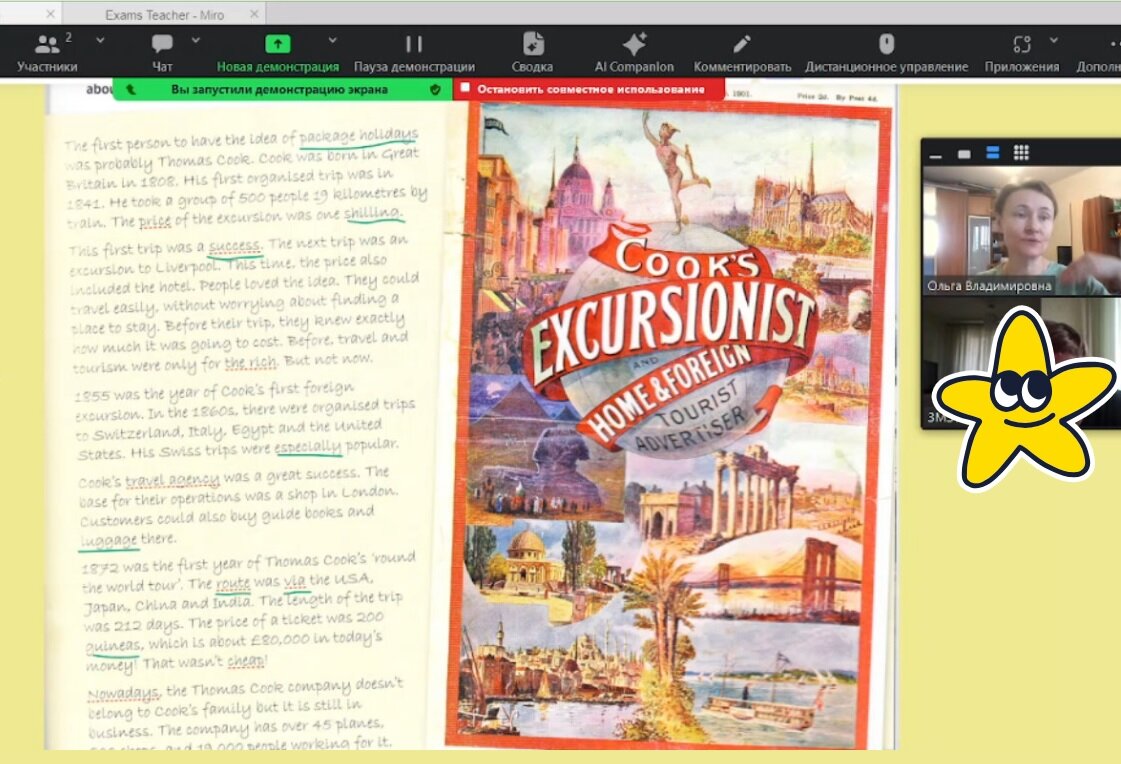
Task: Click the underlined word 'cheap'
Action: pos(246,661)
